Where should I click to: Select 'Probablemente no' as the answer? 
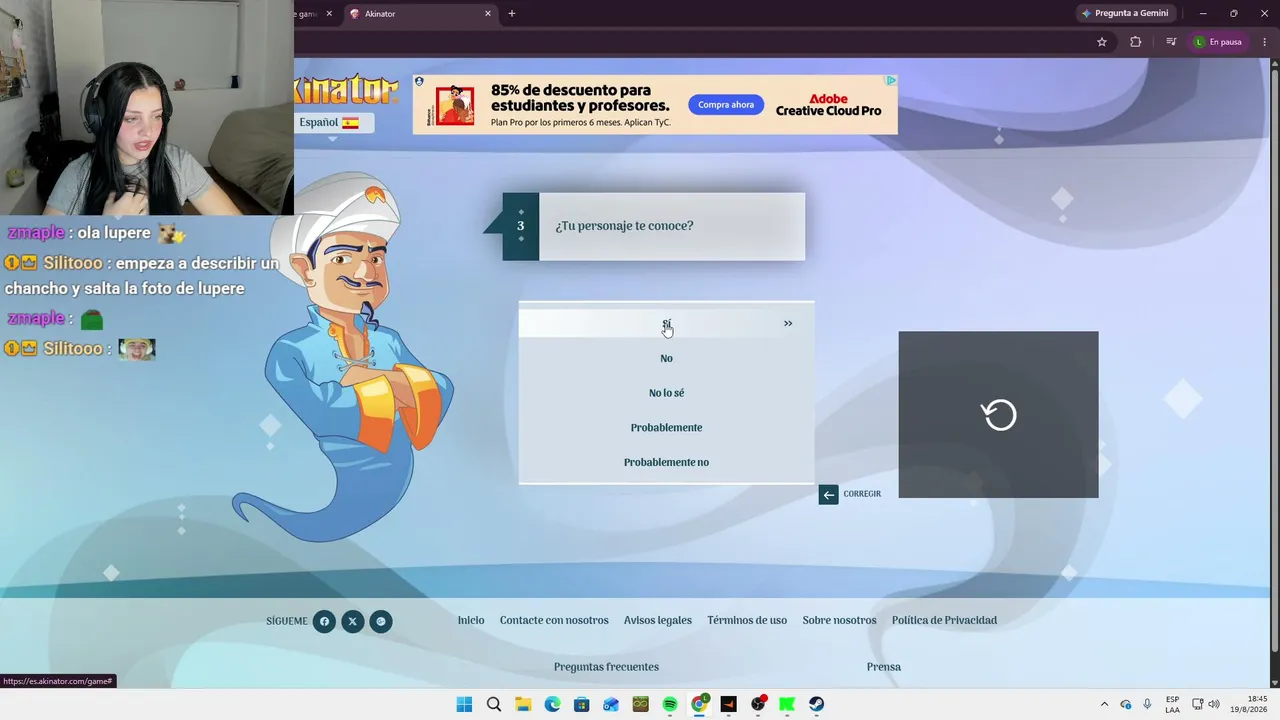pyautogui.click(x=666, y=462)
